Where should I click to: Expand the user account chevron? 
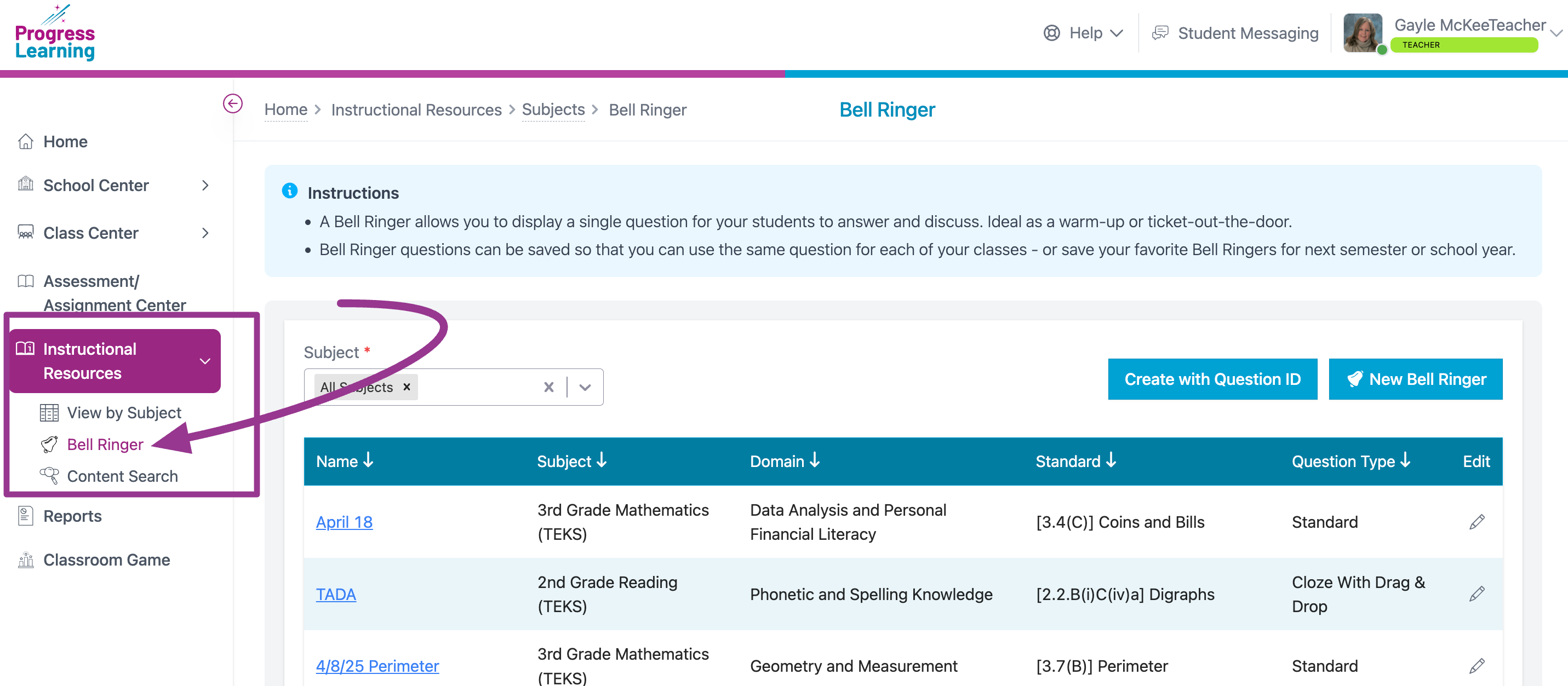pyautogui.click(x=1556, y=33)
